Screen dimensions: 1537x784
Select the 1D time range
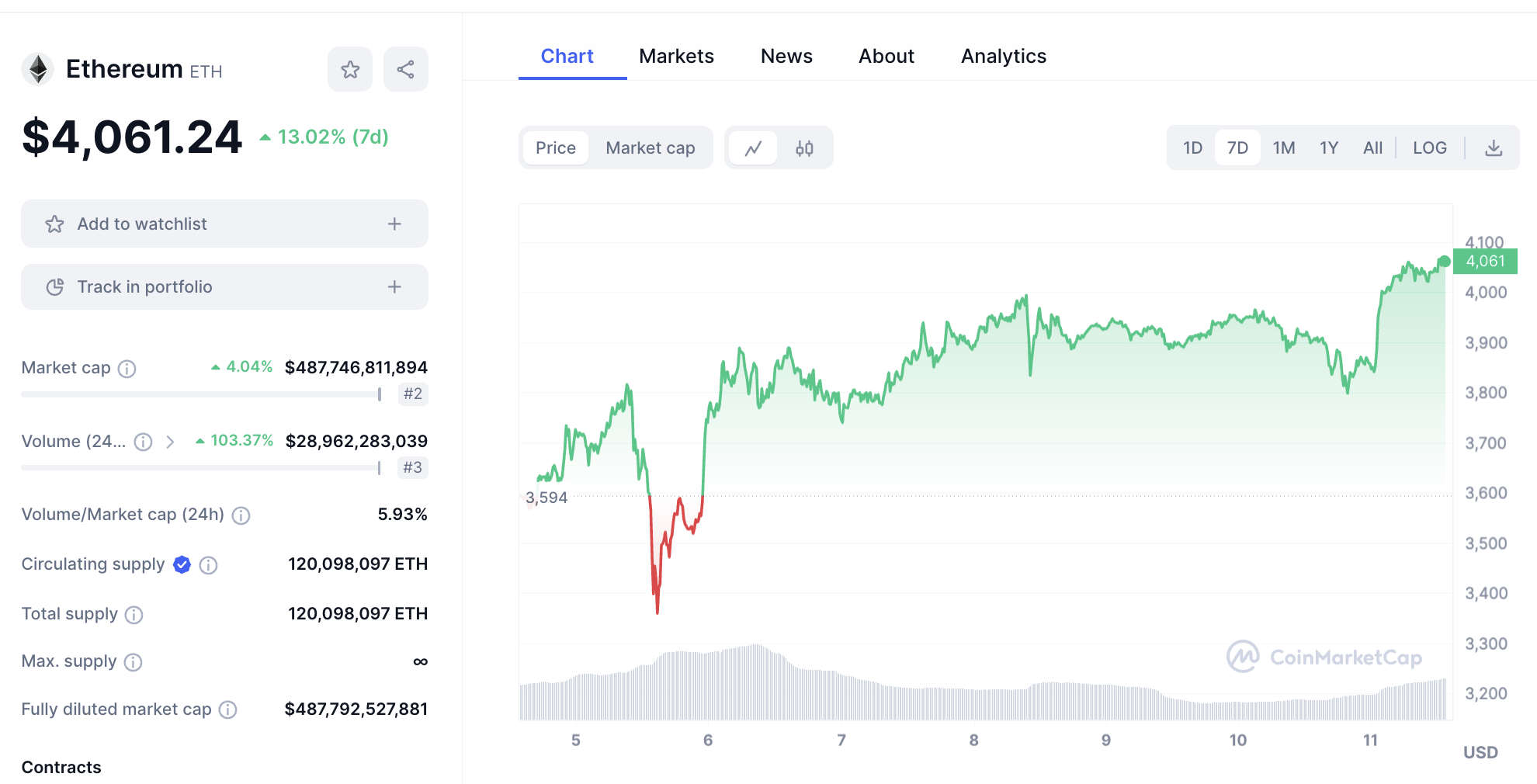coord(1192,148)
